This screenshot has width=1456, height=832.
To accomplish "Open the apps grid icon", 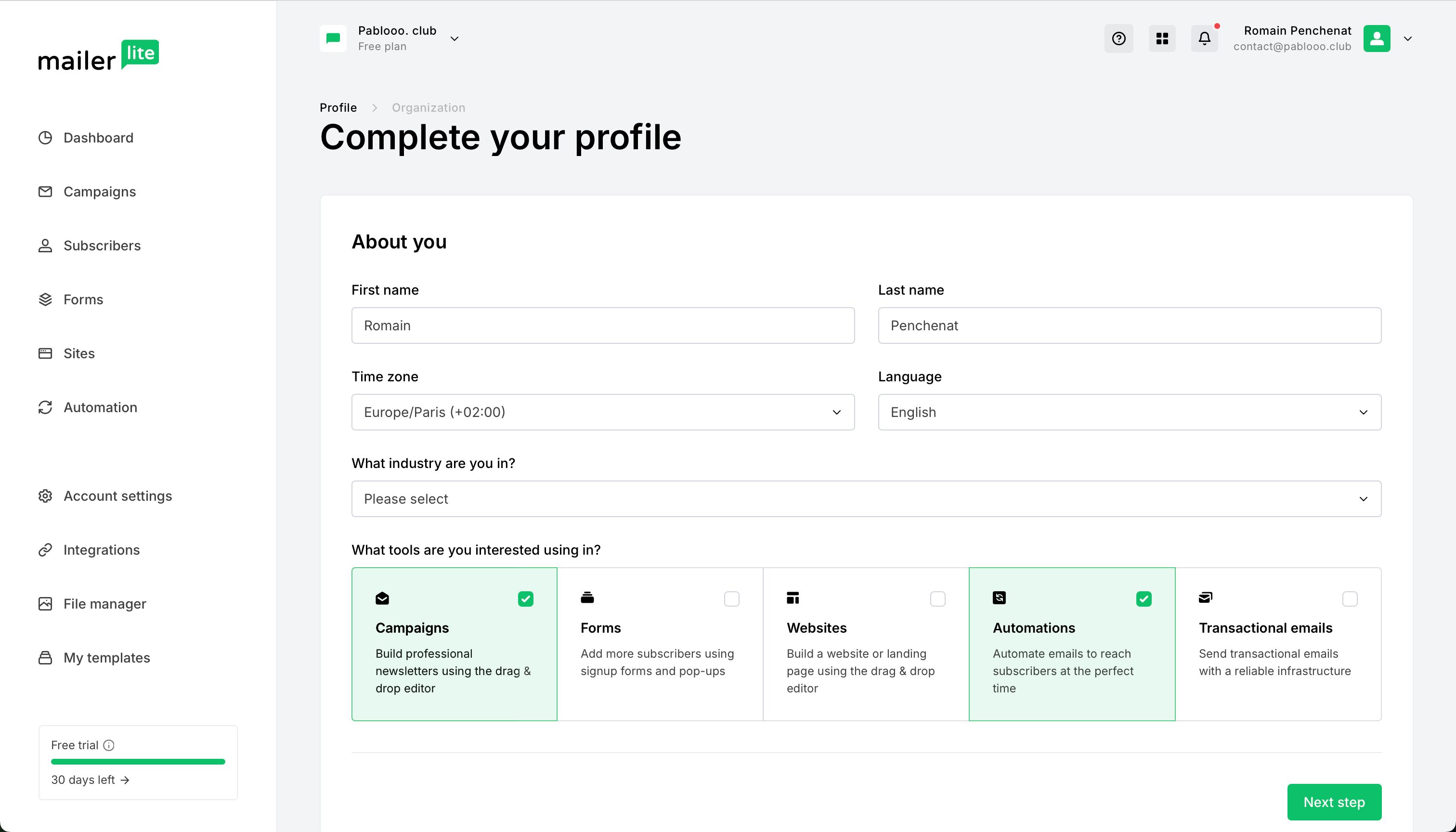I will pos(1162,39).
